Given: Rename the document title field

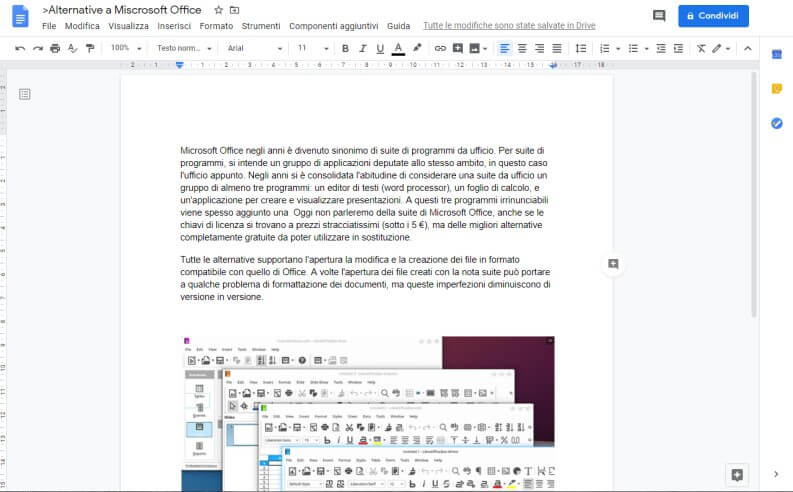Looking at the screenshot, I should pyautogui.click(x=122, y=10).
